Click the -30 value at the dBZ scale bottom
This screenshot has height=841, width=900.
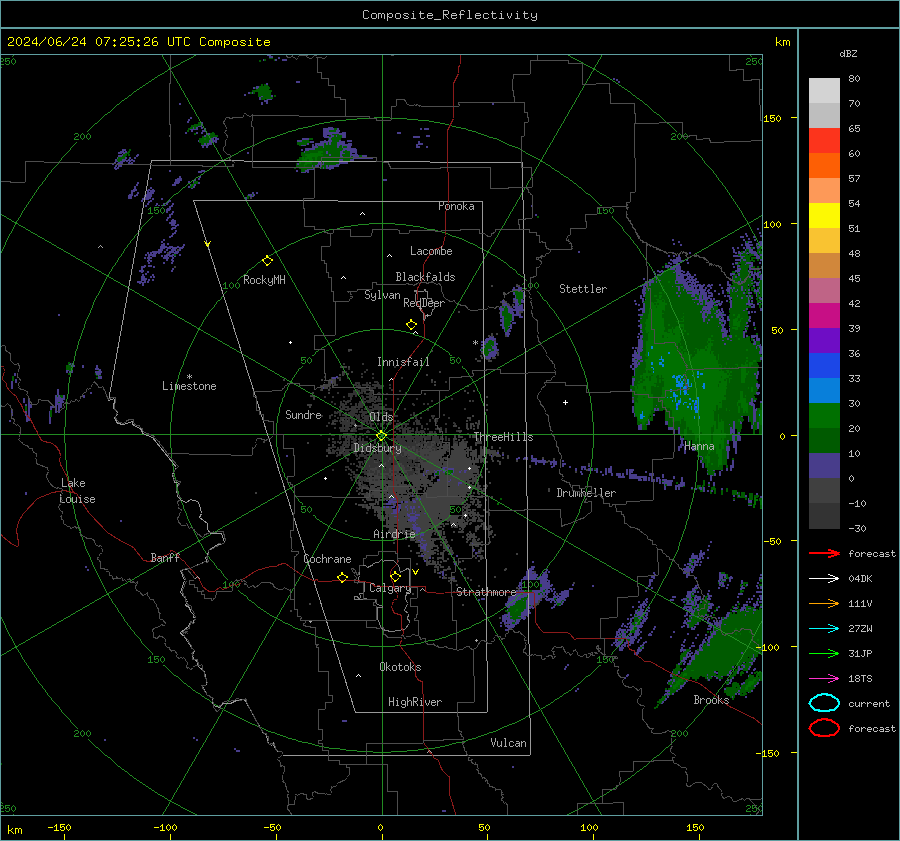click(x=857, y=529)
